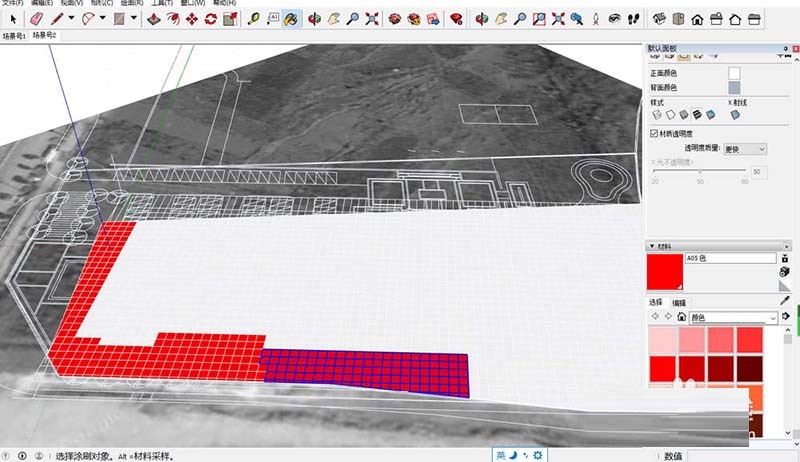Toggle Wireframe face style
This screenshot has width=800, height=462.
coord(657,115)
